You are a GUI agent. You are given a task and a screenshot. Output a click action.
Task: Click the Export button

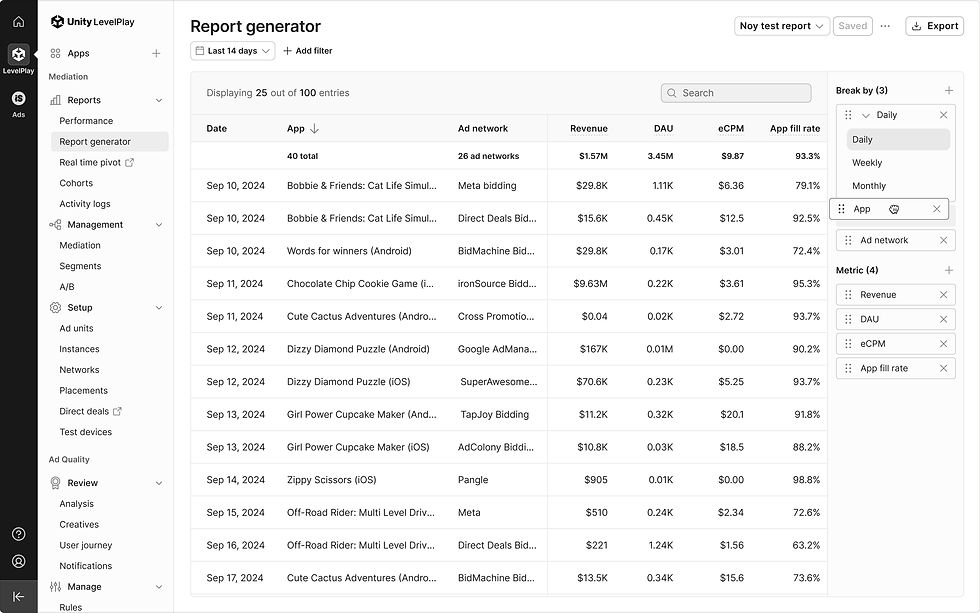(934, 26)
